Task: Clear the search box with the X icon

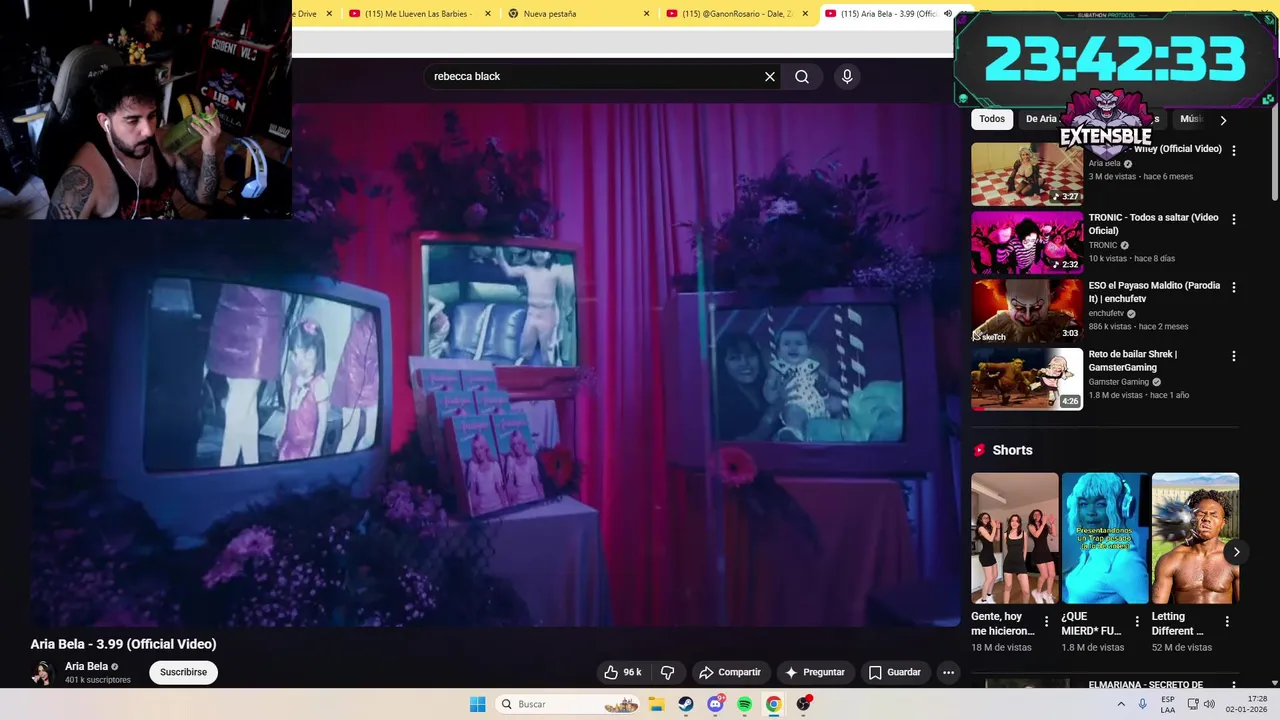Action: 770,76
